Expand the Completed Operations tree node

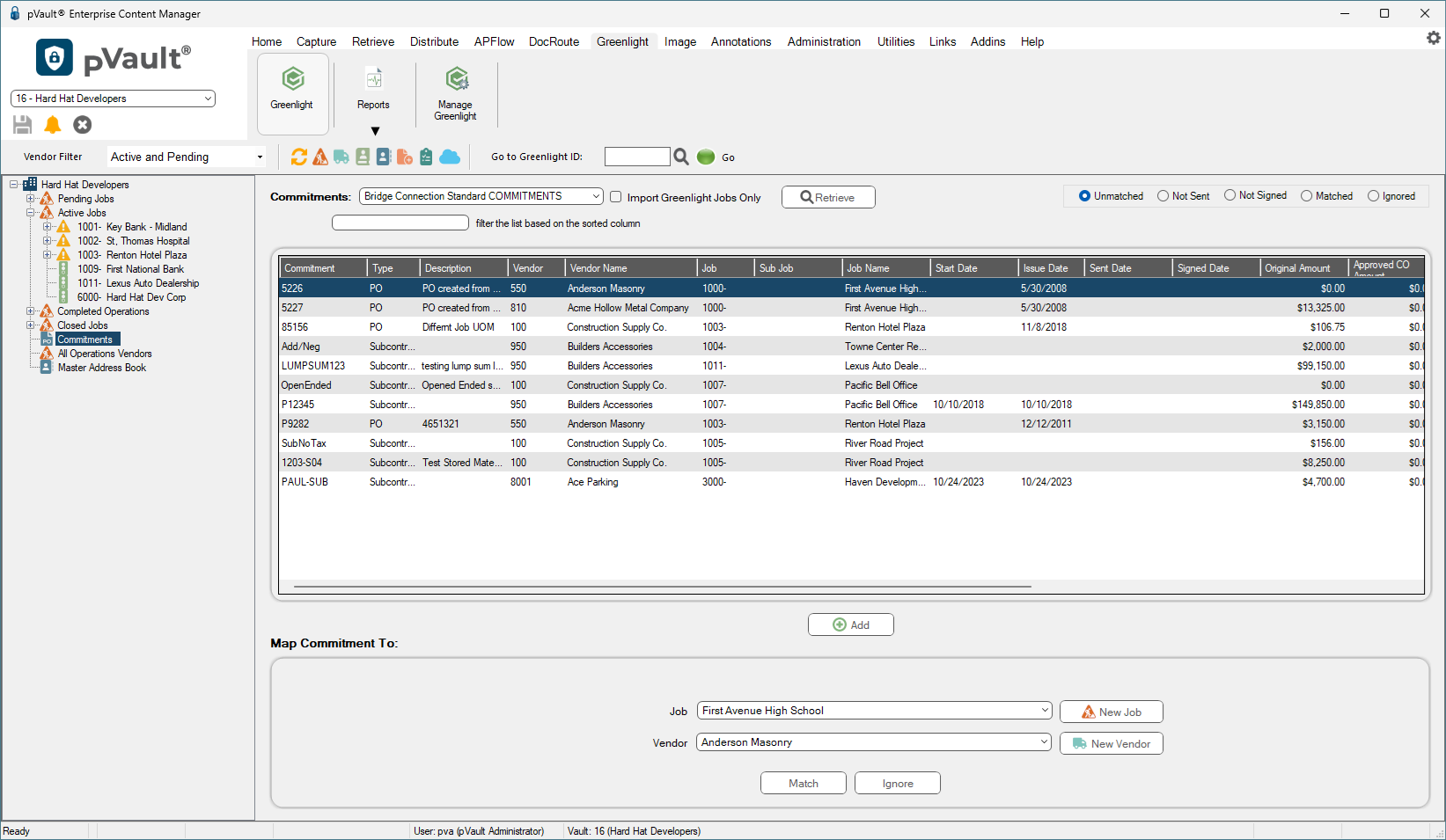pyautogui.click(x=31, y=311)
